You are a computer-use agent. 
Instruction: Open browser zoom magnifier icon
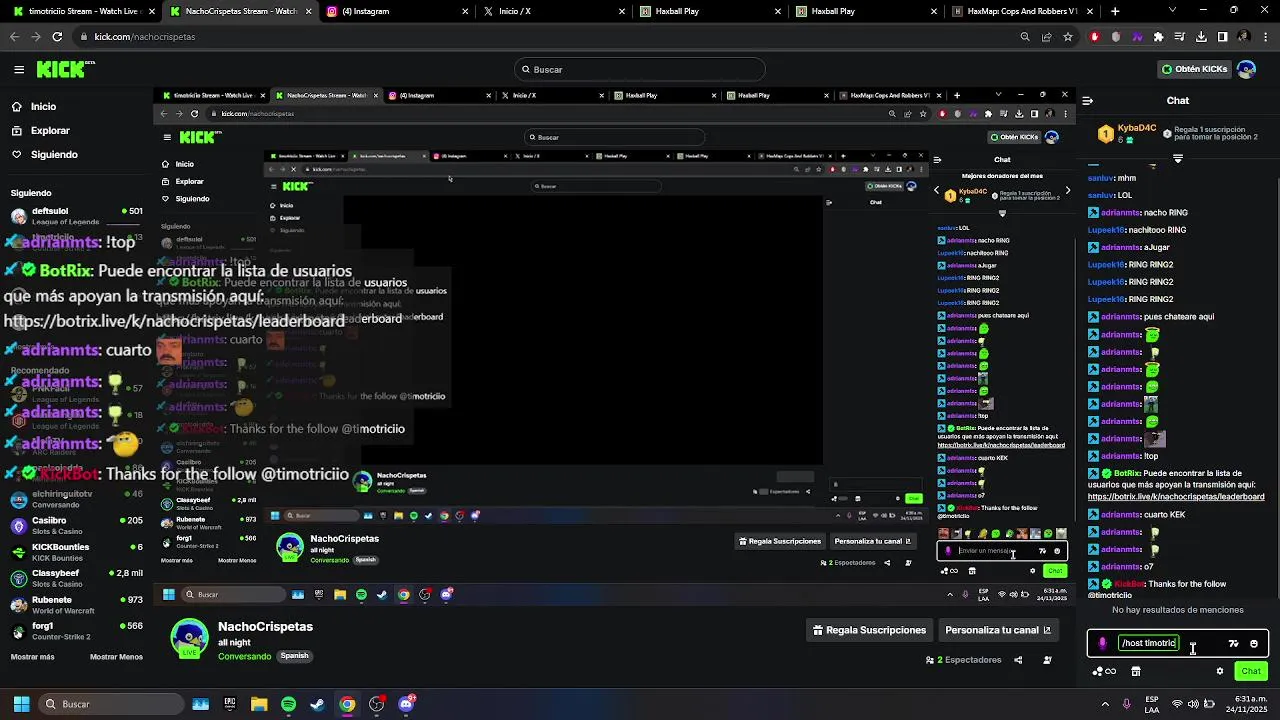[1025, 36]
